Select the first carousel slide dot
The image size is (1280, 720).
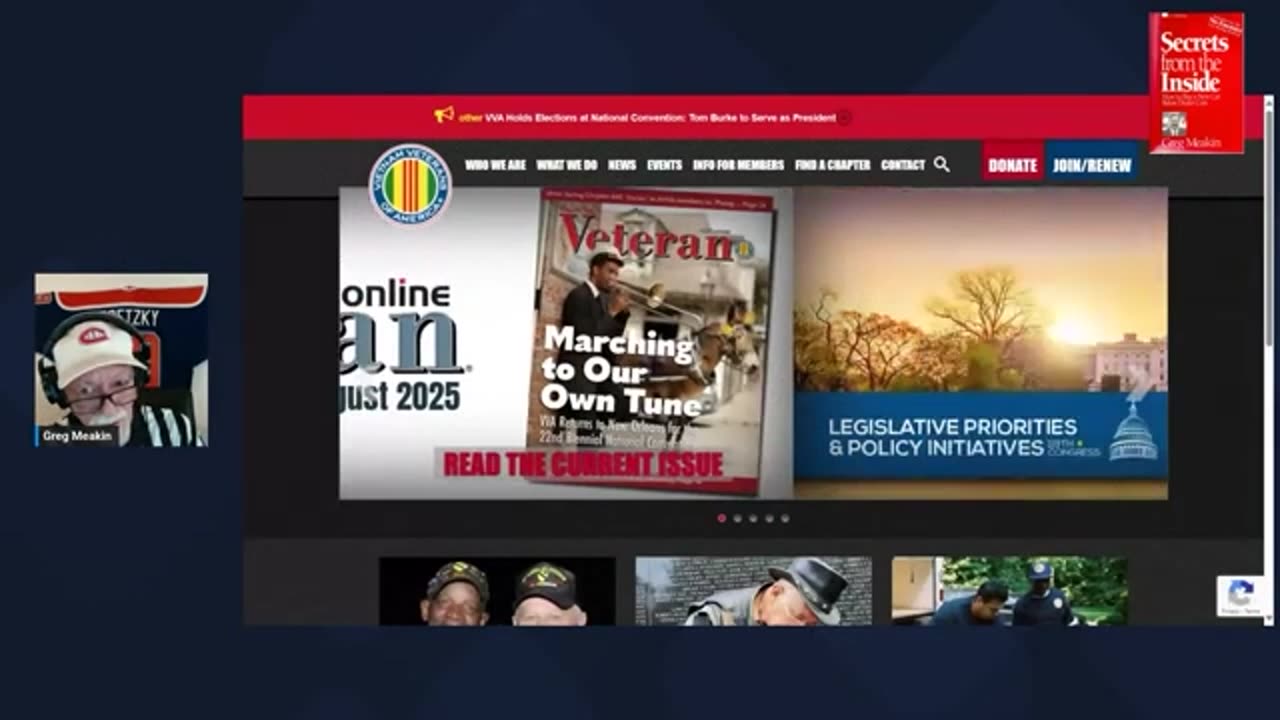pos(722,518)
